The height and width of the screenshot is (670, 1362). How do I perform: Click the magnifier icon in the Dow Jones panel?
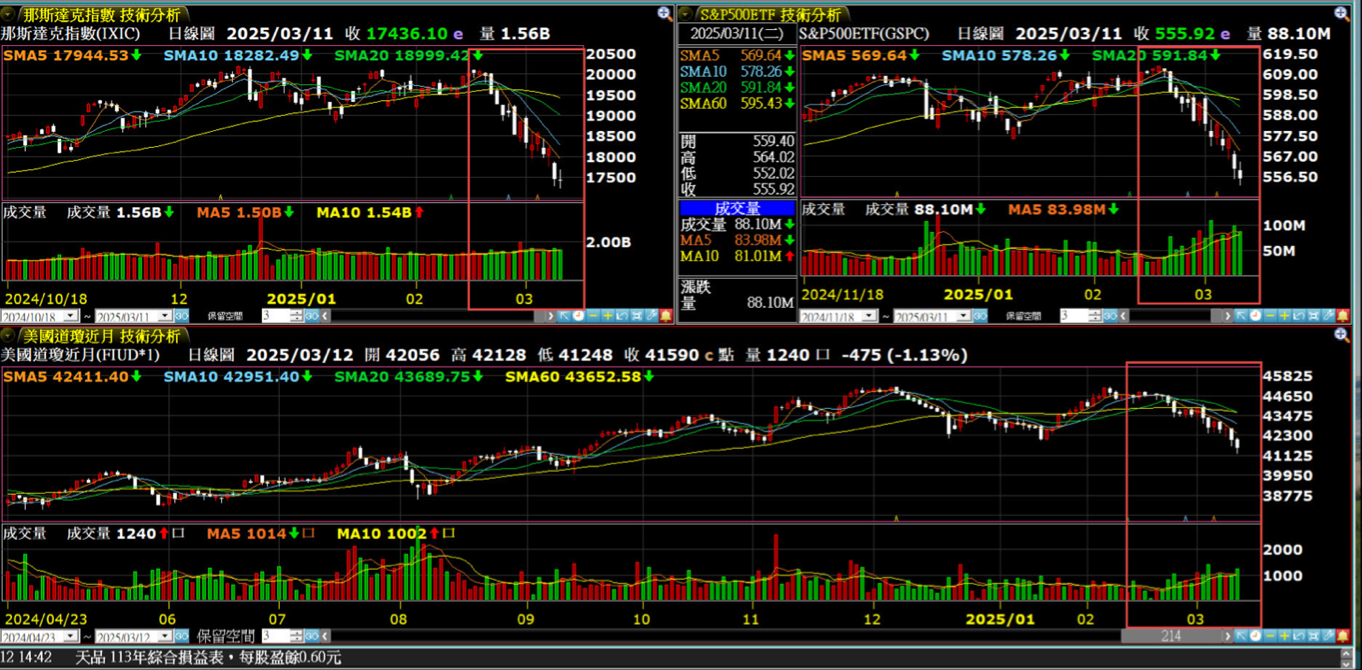(1342, 335)
